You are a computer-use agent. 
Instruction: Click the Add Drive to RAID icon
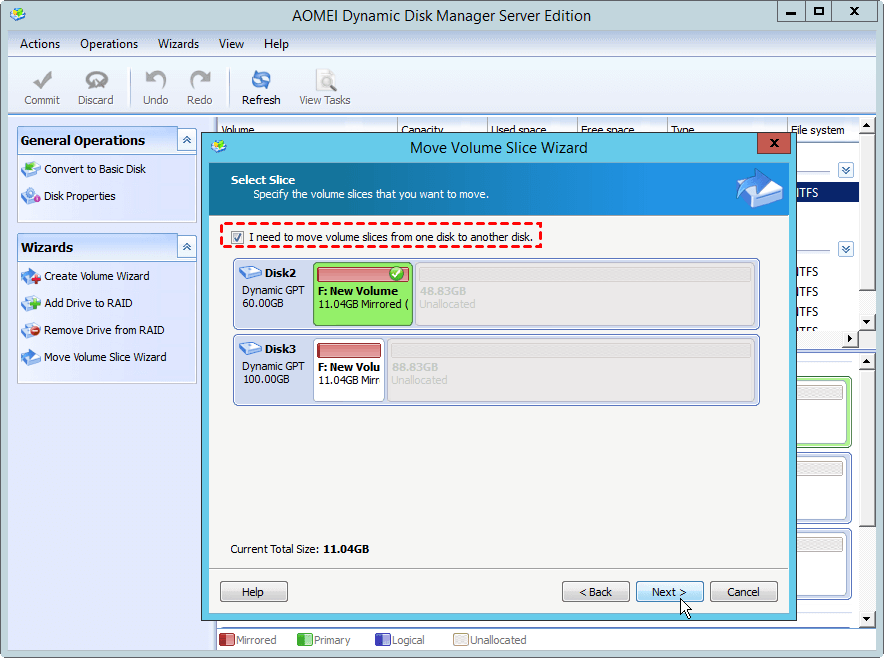click(x=30, y=303)
